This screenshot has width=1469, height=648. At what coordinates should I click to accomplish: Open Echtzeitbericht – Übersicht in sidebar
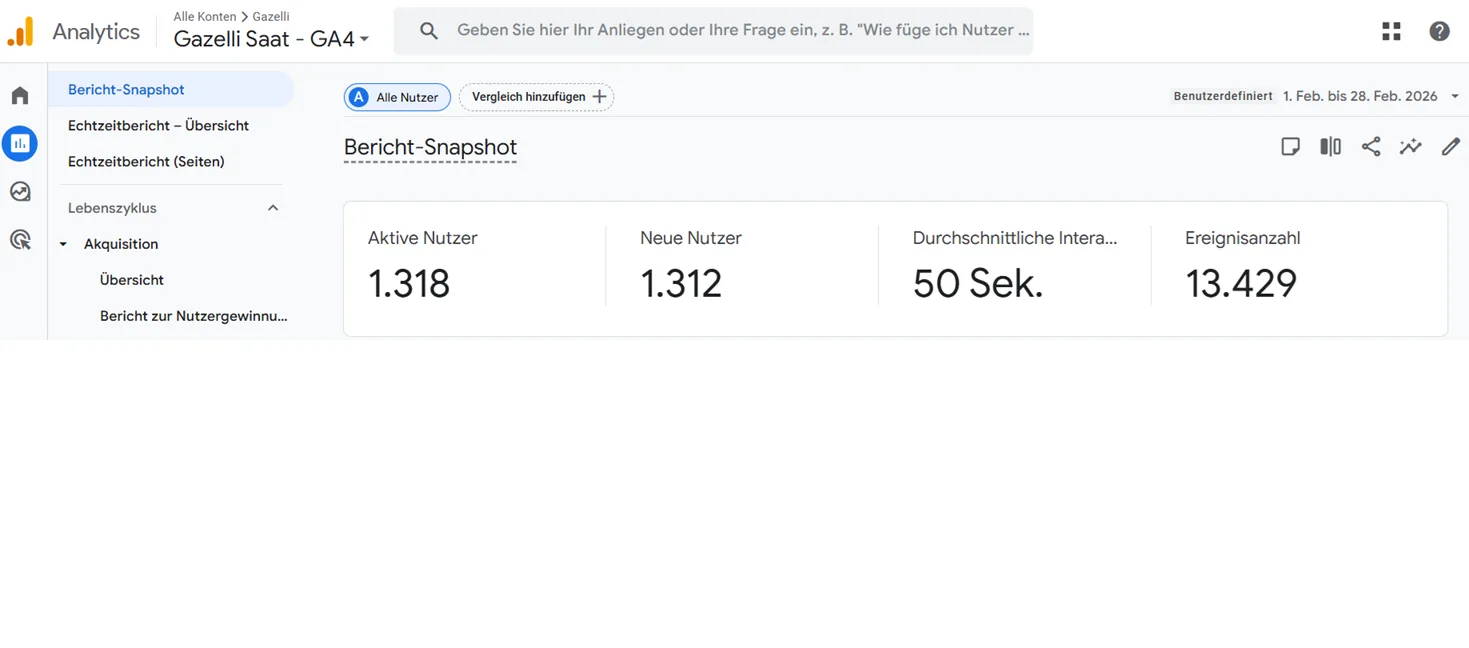(x=158, y=125)
